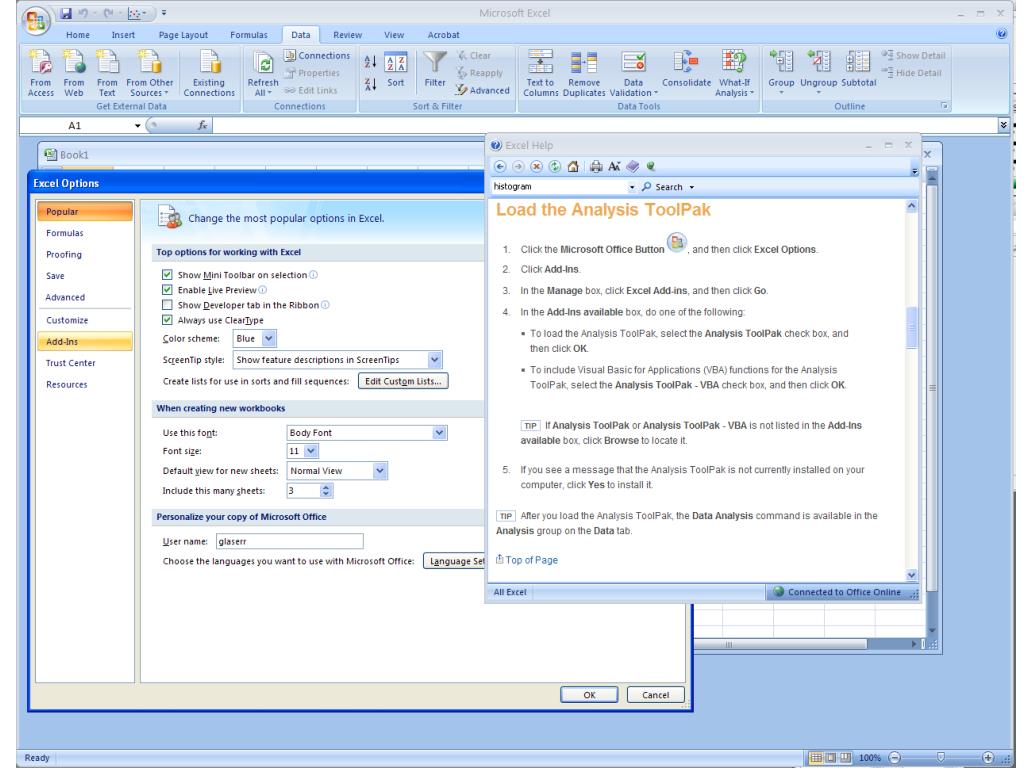Click the Subtotal command
Screen dimensions: 1024x768
click(x=858, y=70)
